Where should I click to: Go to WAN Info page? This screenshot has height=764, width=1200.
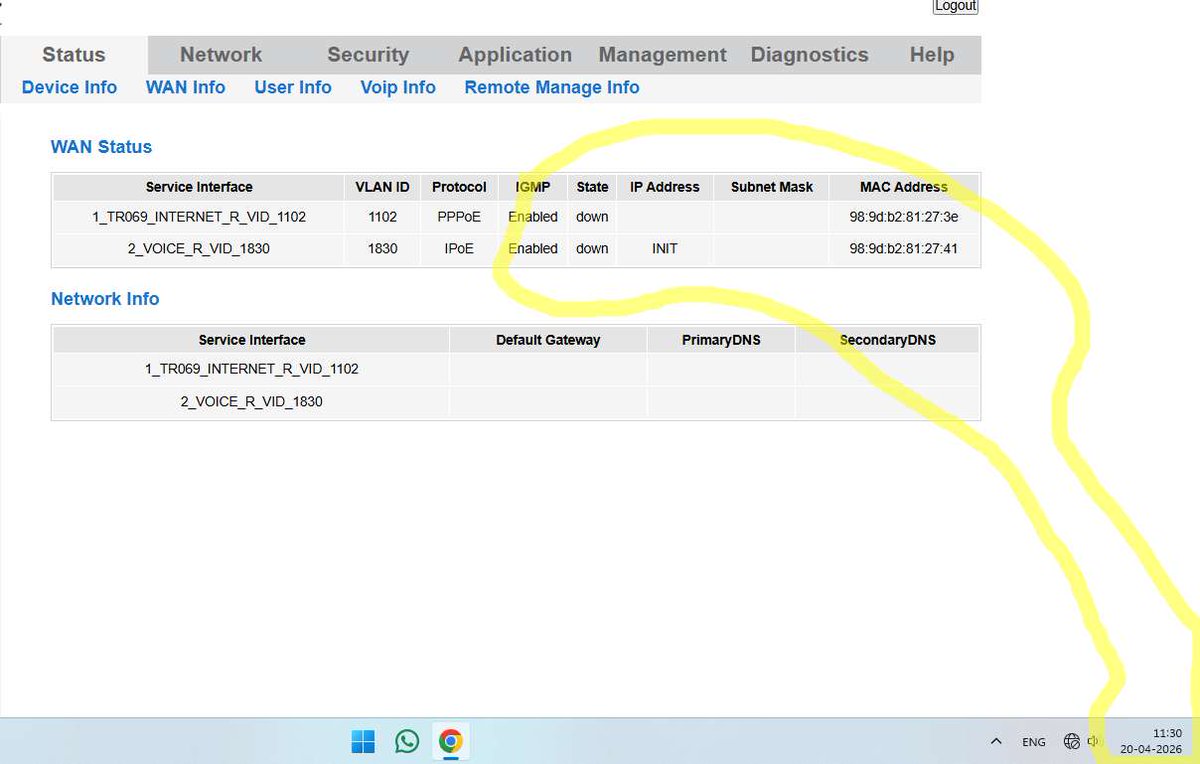coord(186,88)
